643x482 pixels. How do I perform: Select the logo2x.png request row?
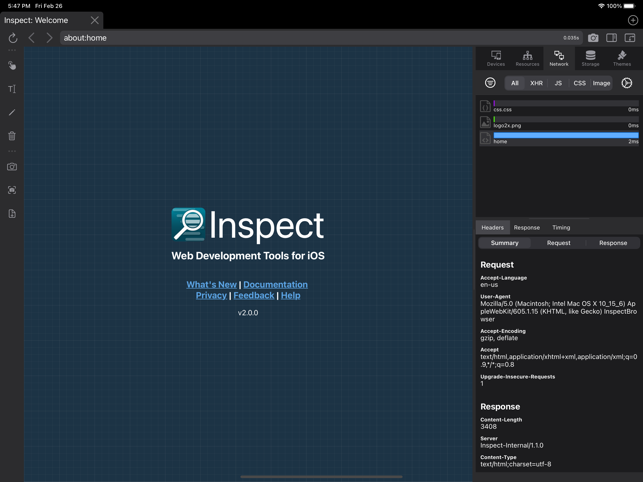point(559,122)
